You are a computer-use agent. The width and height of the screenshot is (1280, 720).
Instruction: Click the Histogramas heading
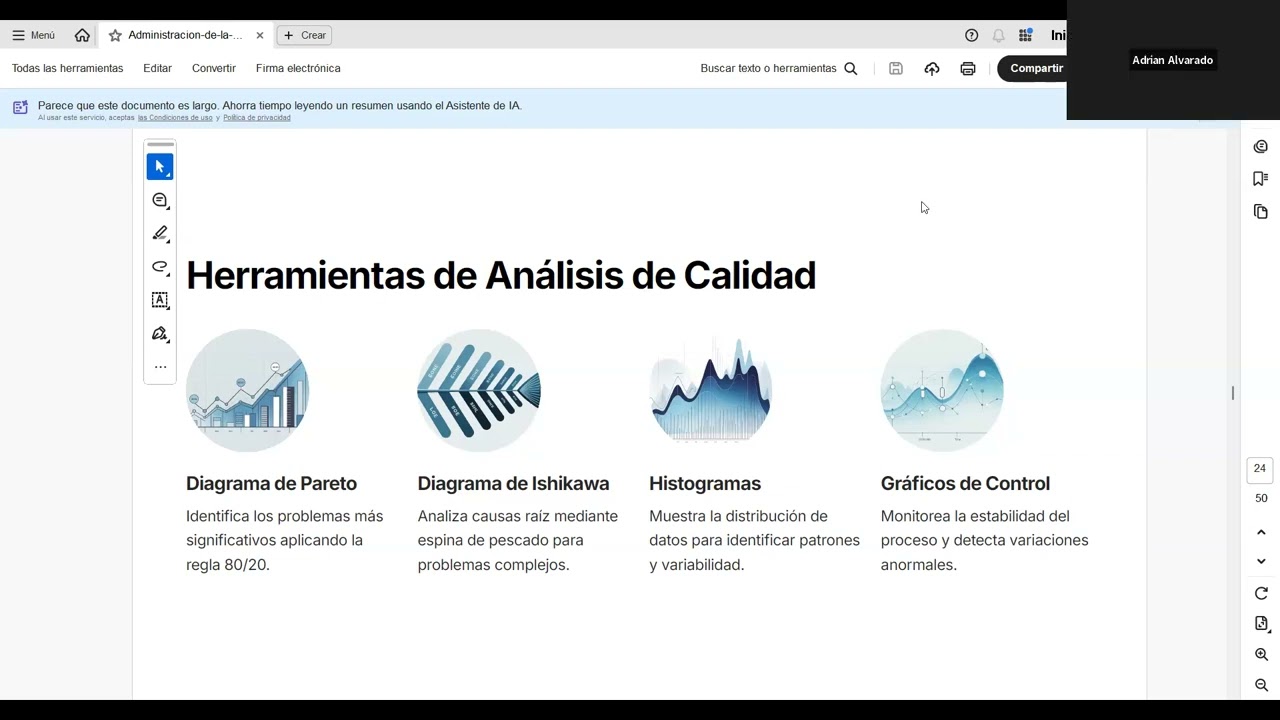705,483
